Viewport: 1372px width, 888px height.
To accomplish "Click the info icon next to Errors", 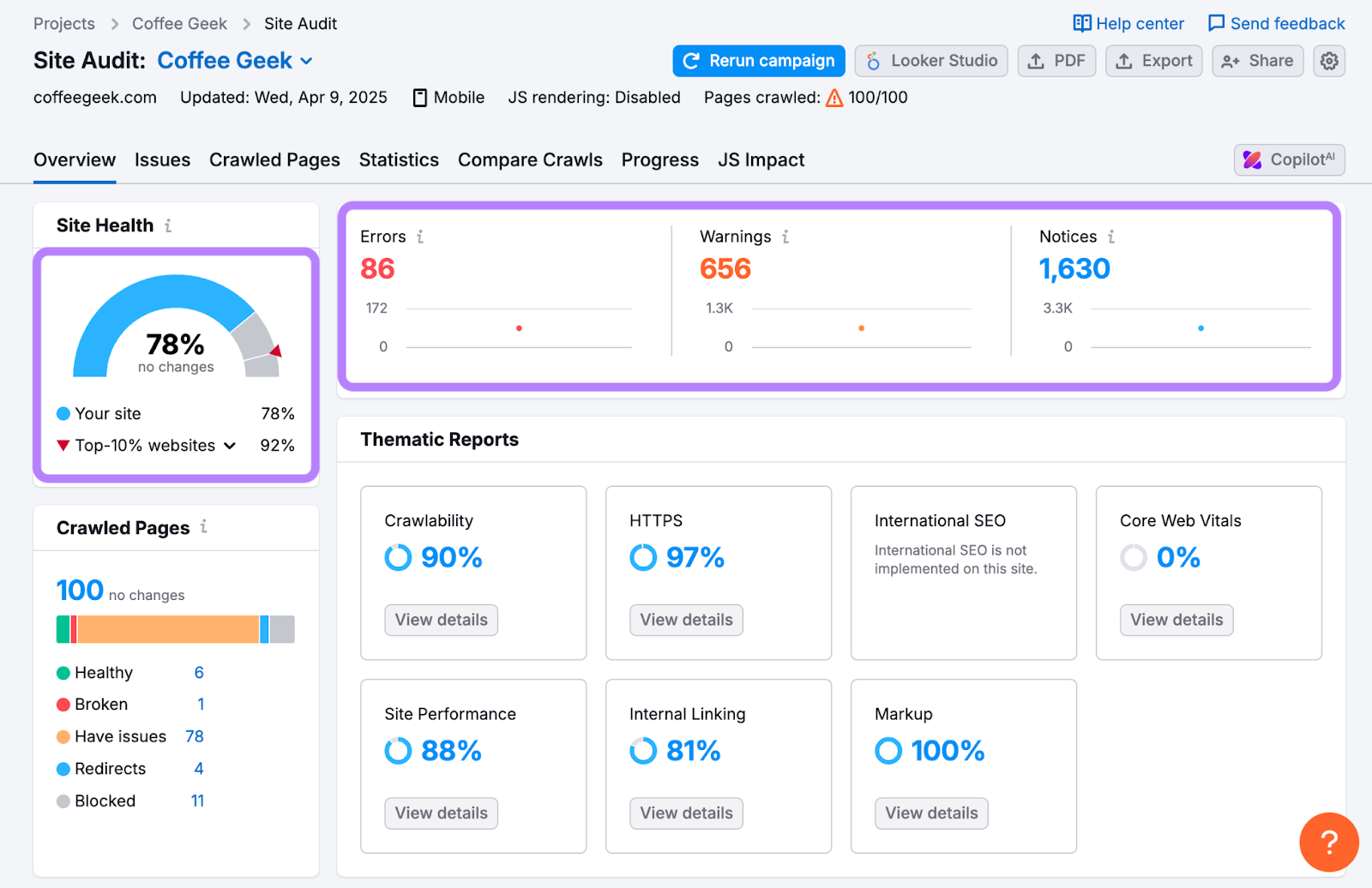I will click(x=420, y=237).
